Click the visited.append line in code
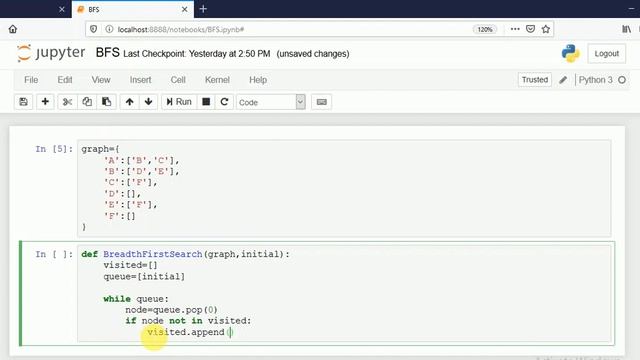Screen dimensions: 640x360 pyautogui.click(x=190, y=332)
